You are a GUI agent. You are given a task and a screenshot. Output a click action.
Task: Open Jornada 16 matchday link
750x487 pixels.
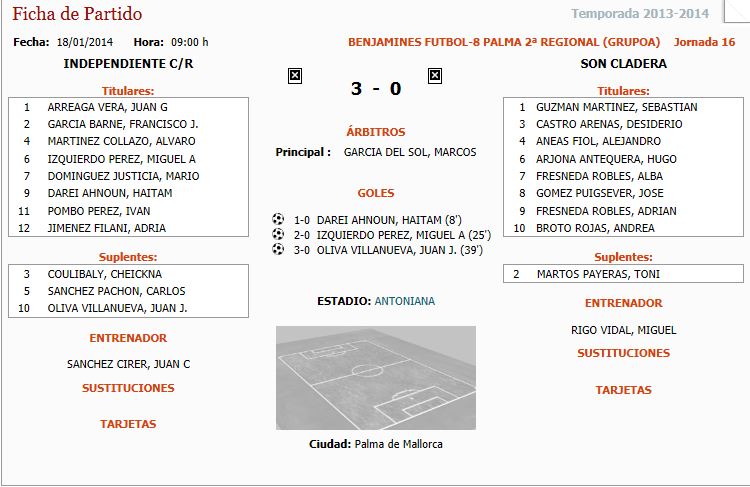click(x=704, y=42)
